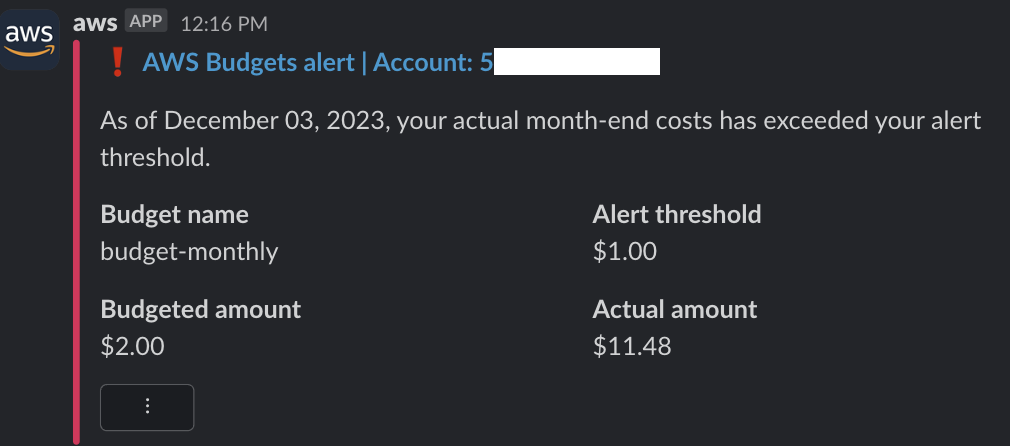This screenshot has height=446, width=1010.
Task: Click the Alert threshold field label
Action: click(x=676, y=214)
